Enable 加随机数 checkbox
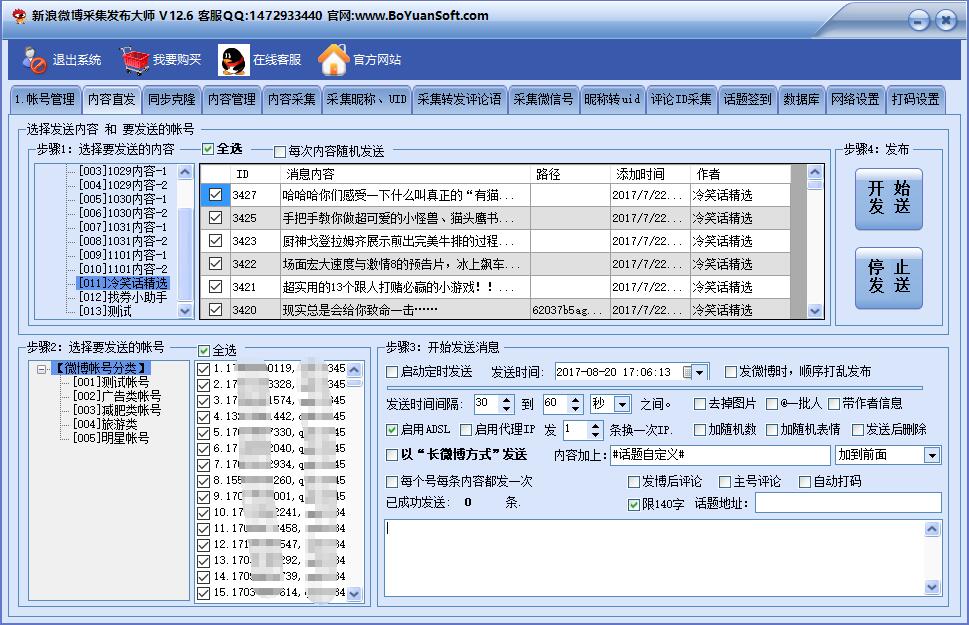Image resolution: width=969 pixels, height=625 pixels. (700, 430)
